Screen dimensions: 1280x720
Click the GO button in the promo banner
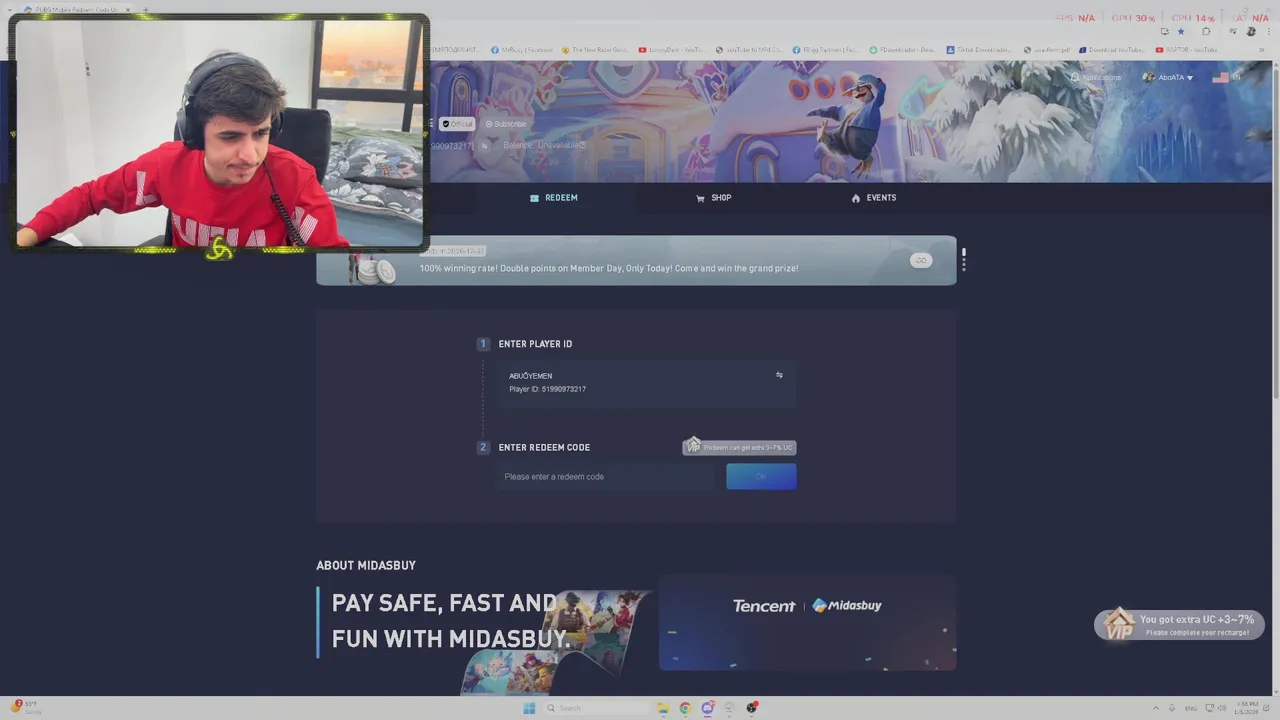(x=921, y=260)
